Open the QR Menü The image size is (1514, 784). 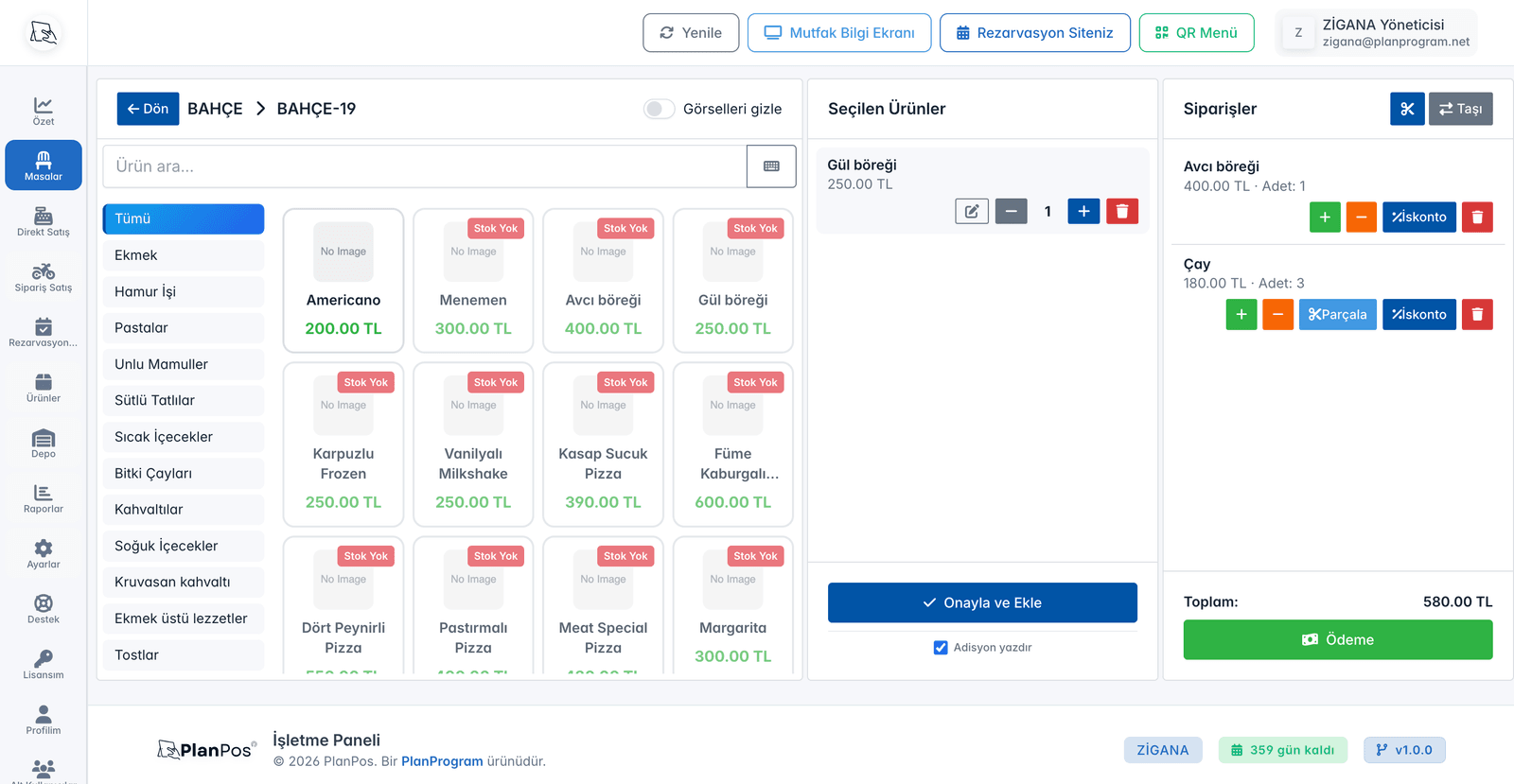(1196, 33)
